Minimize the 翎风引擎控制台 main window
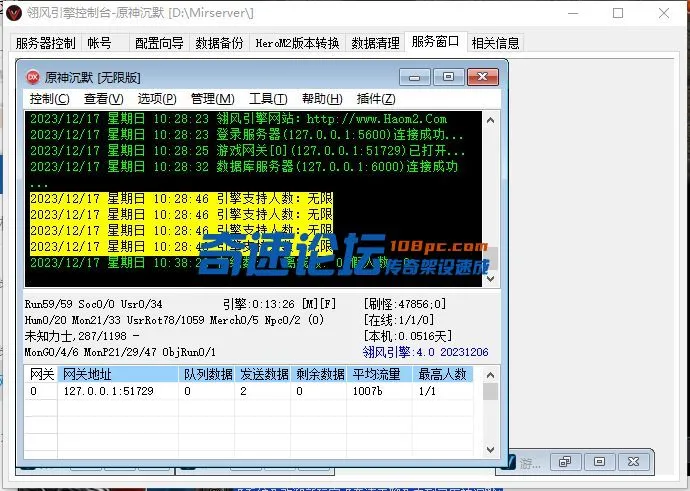 (x=573, y=13)
